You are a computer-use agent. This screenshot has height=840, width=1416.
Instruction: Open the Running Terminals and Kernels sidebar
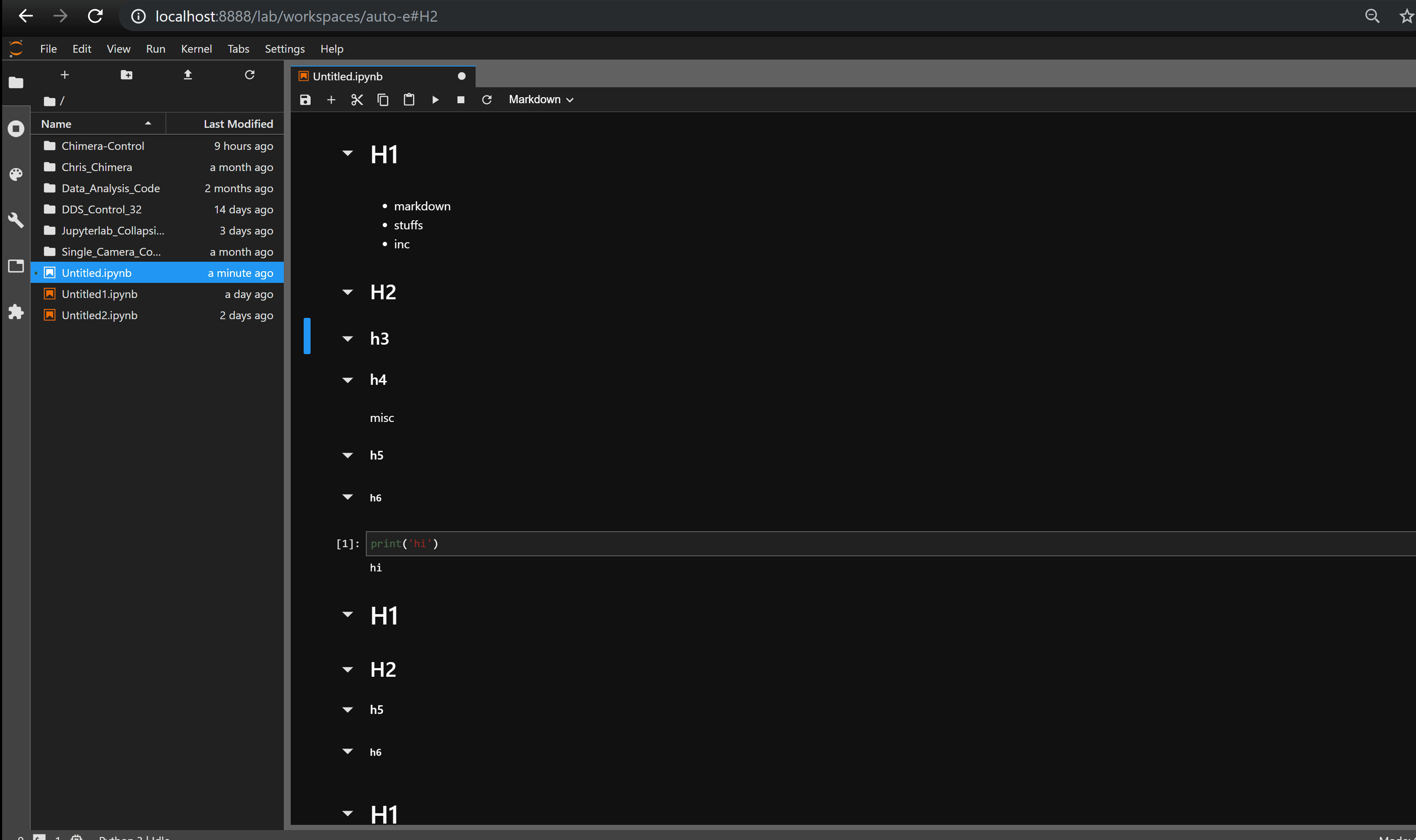coord(16,129)
